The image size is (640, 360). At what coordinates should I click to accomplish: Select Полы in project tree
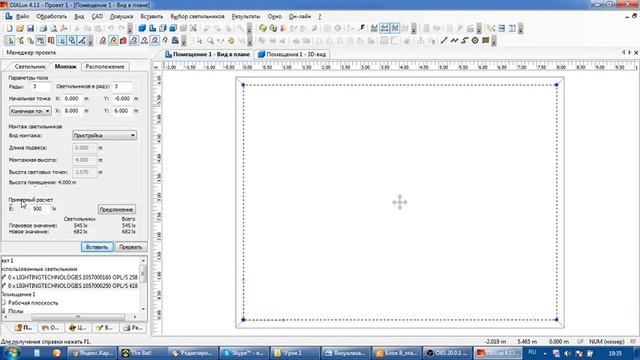click(x=16, y=311)
